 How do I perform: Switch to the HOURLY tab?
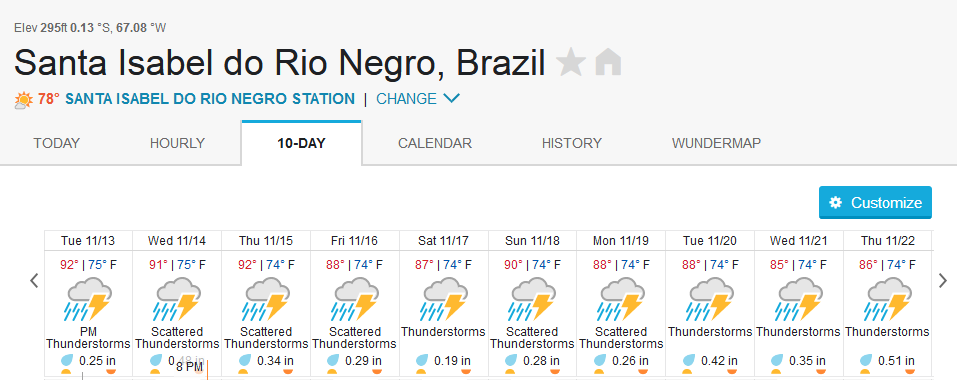178,143
